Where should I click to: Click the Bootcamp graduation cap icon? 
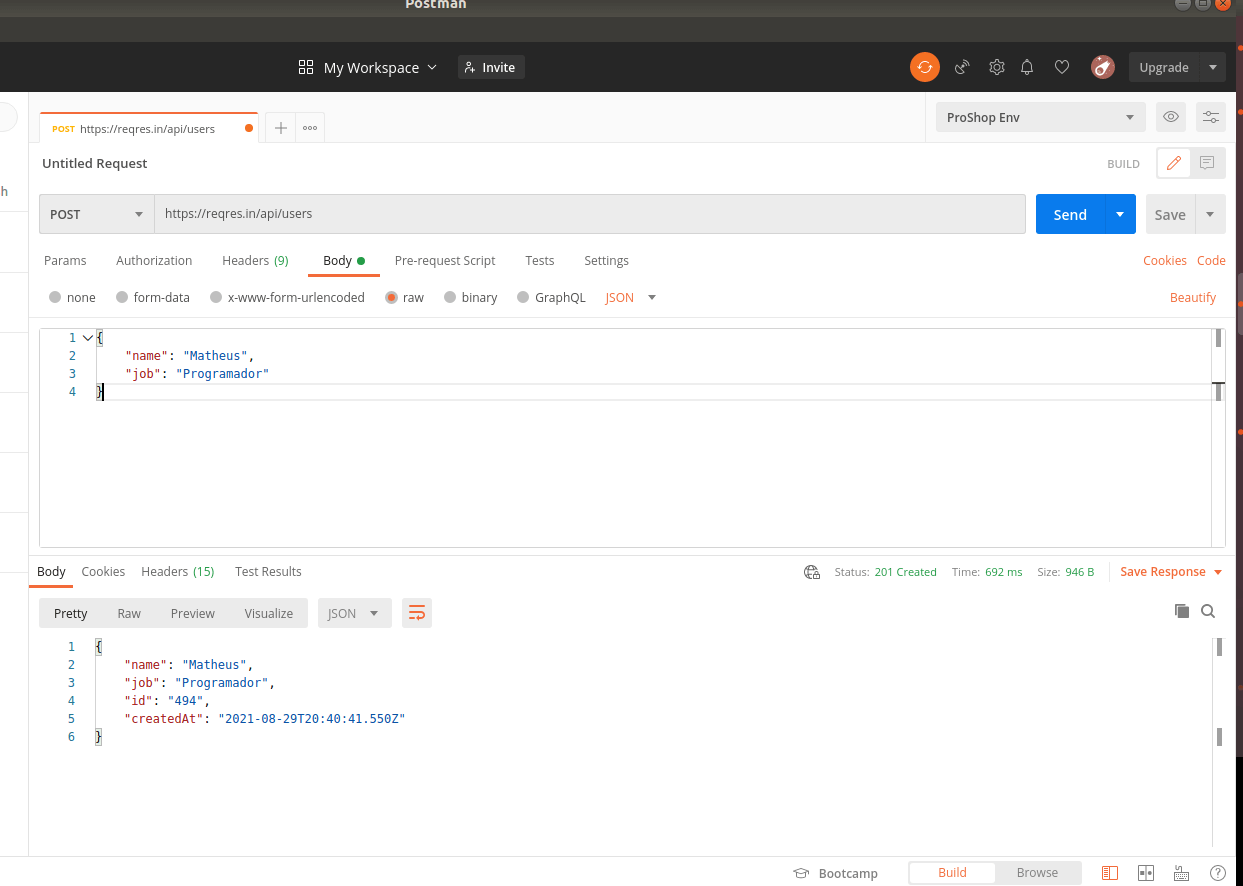tap(801, 873)
